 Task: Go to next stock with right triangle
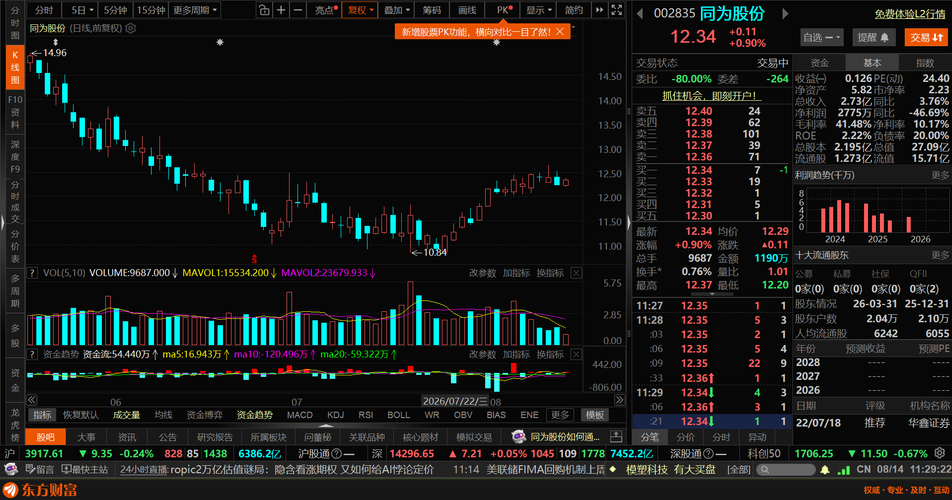point(785,13)
